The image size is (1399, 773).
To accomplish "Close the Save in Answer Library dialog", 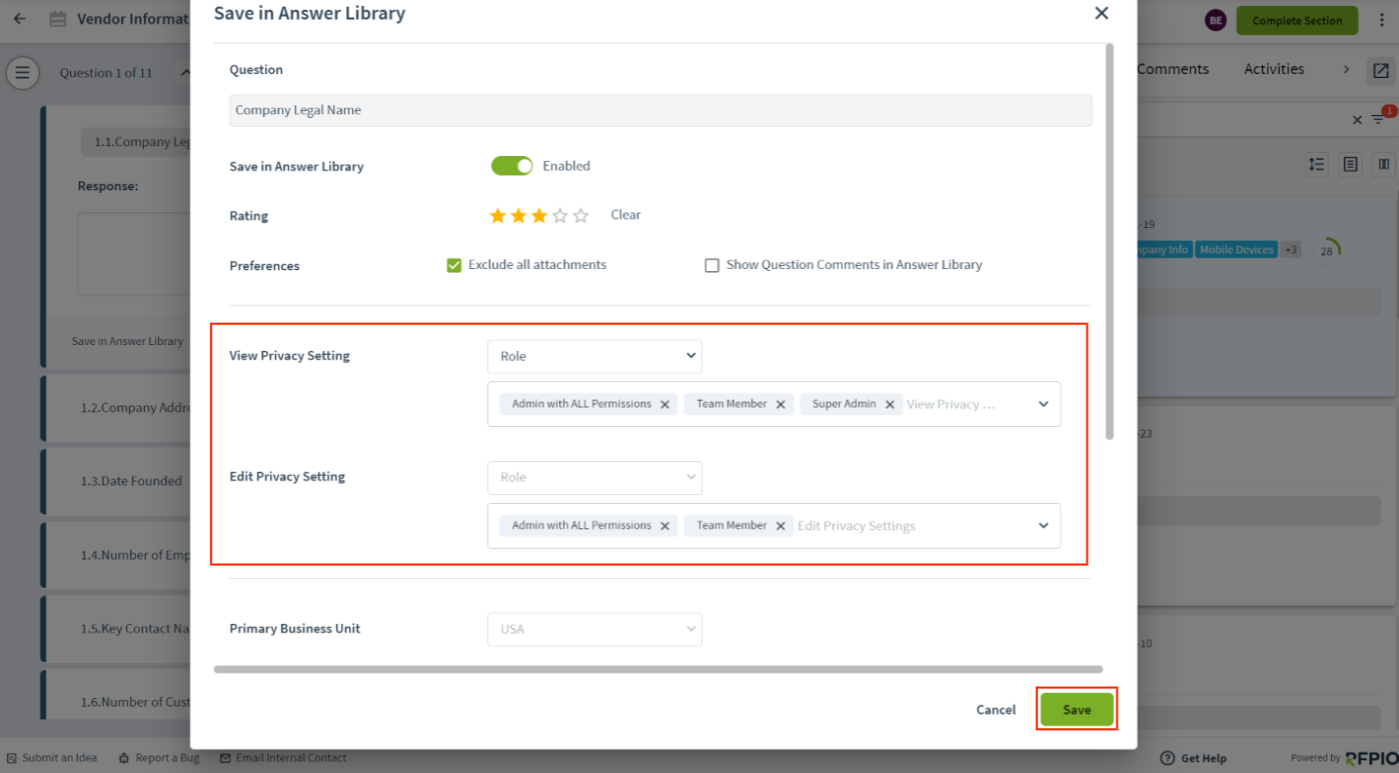I will [x=1101, y=13].
